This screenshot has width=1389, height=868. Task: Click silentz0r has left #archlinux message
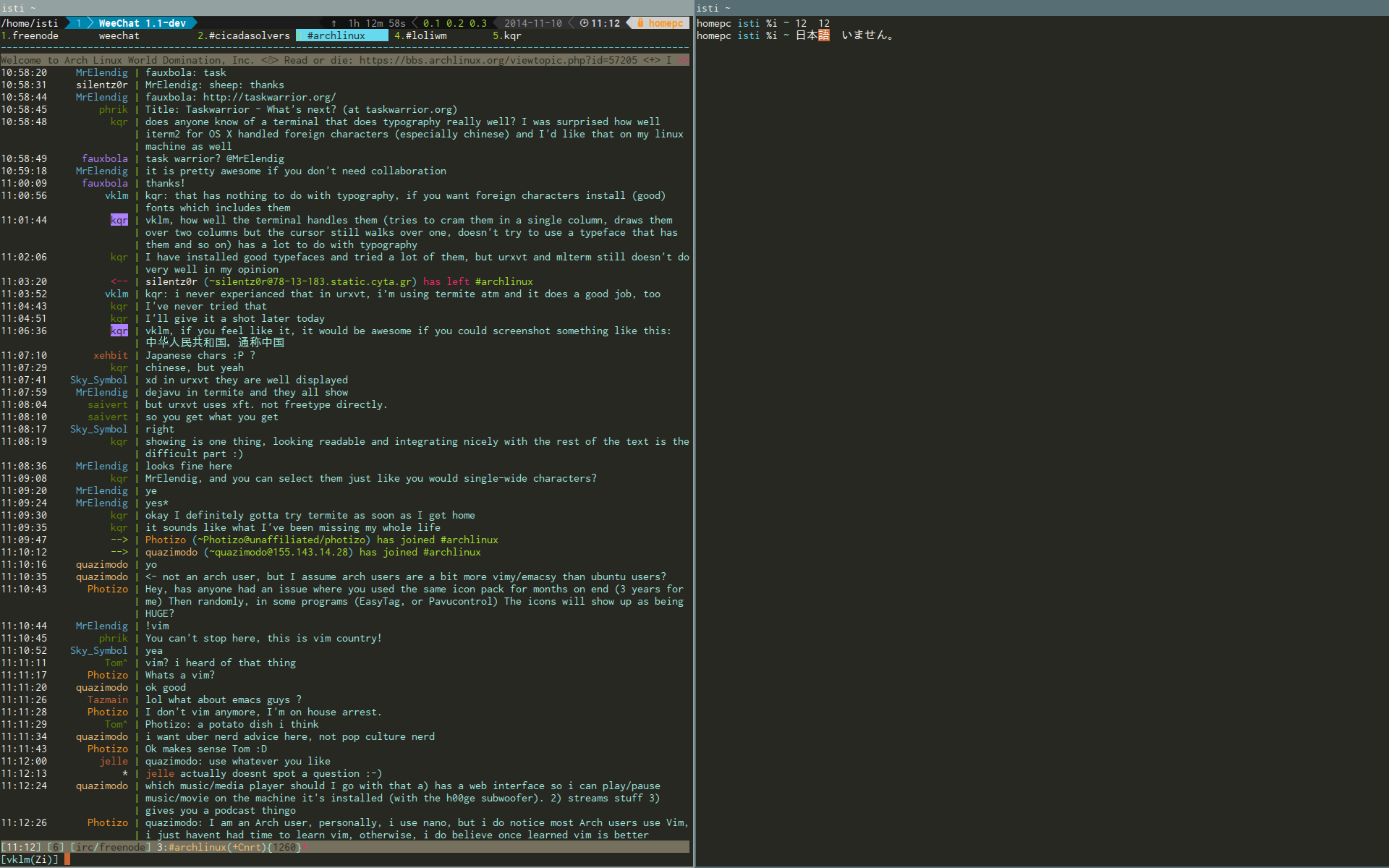[339, 281]
